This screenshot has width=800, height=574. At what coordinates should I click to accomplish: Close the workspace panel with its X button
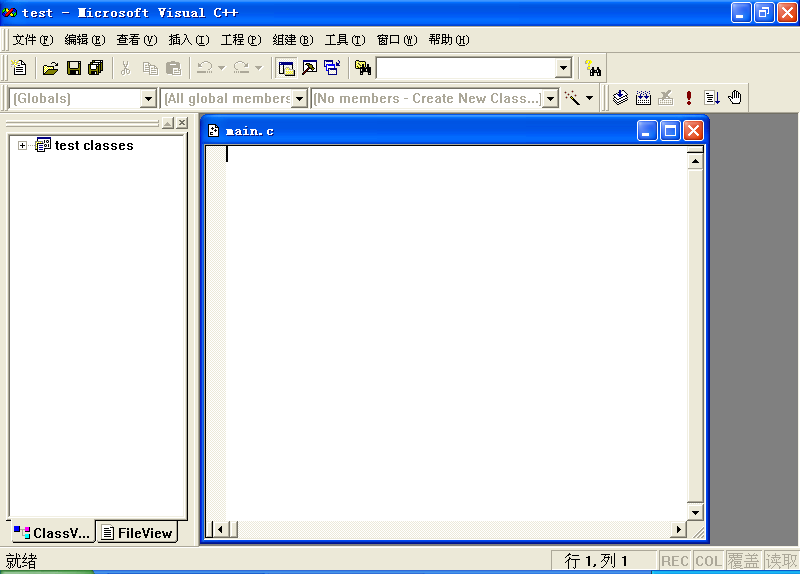[182, 123]
